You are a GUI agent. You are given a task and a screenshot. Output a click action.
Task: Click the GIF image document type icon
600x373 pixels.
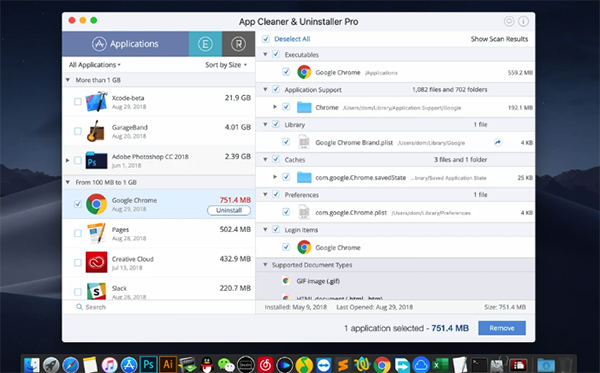(285, 281)
